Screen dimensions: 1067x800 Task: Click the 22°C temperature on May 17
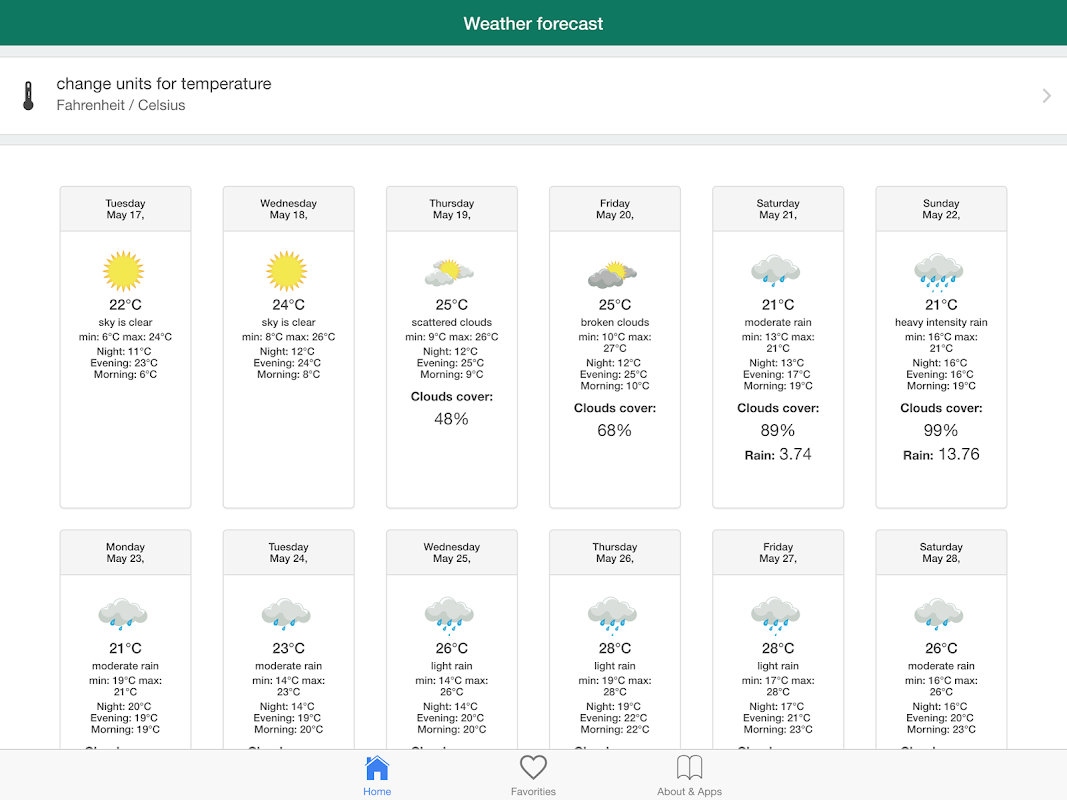click(125, 305)
